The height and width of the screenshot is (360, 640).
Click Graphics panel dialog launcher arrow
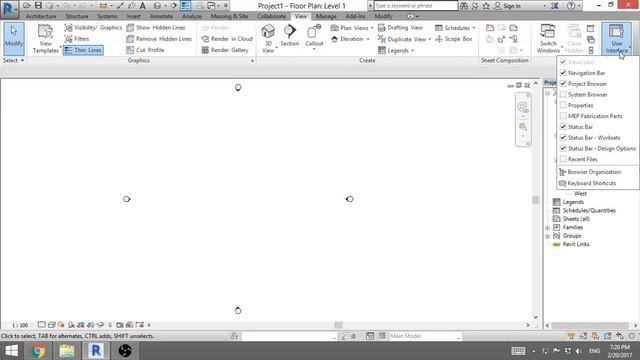[x=252, y=61]
